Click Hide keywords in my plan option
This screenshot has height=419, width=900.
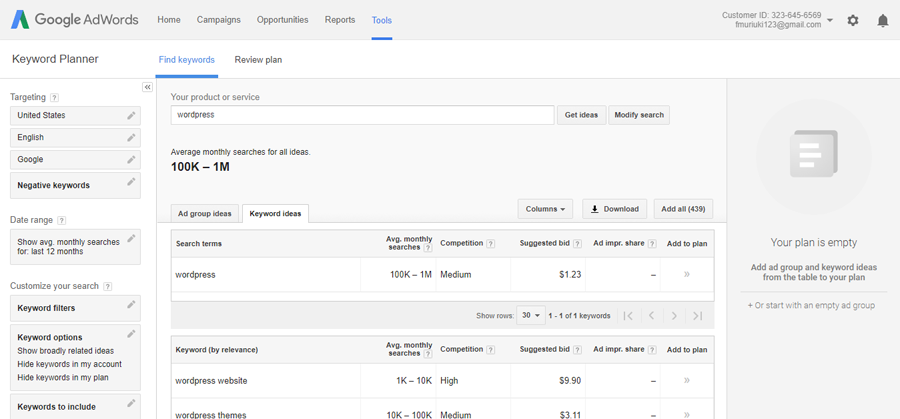point(63,377)
